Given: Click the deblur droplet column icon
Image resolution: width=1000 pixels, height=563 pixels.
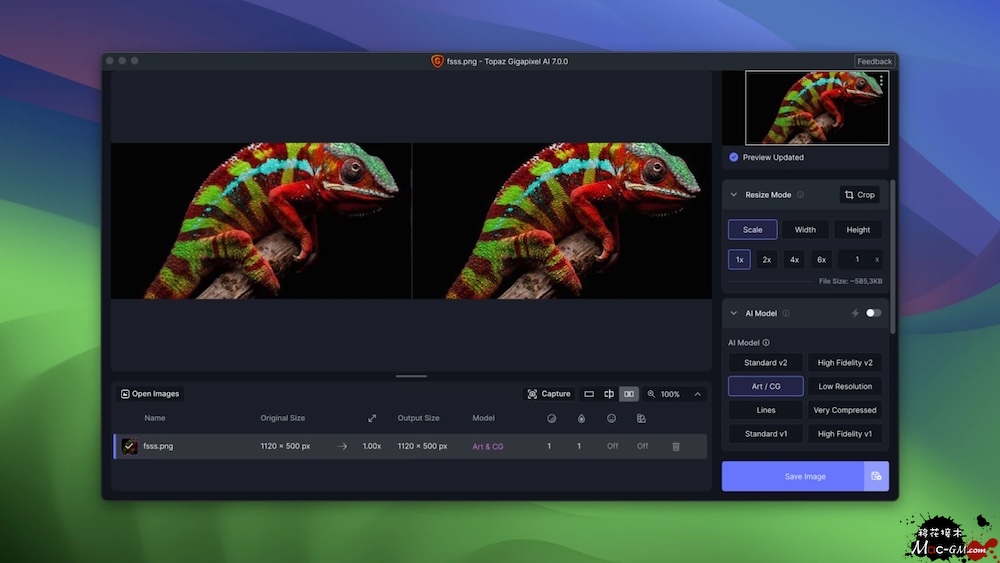Looking at the screenshot, I should [582, 418].
